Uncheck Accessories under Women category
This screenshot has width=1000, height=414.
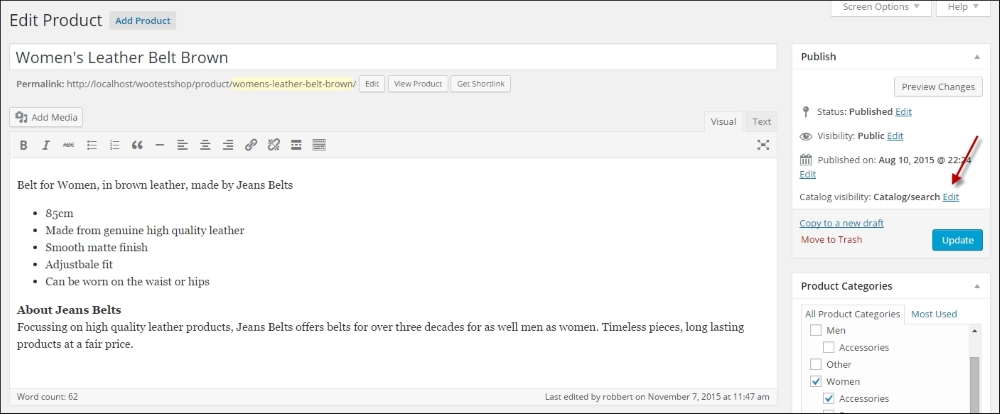[828, 399]
